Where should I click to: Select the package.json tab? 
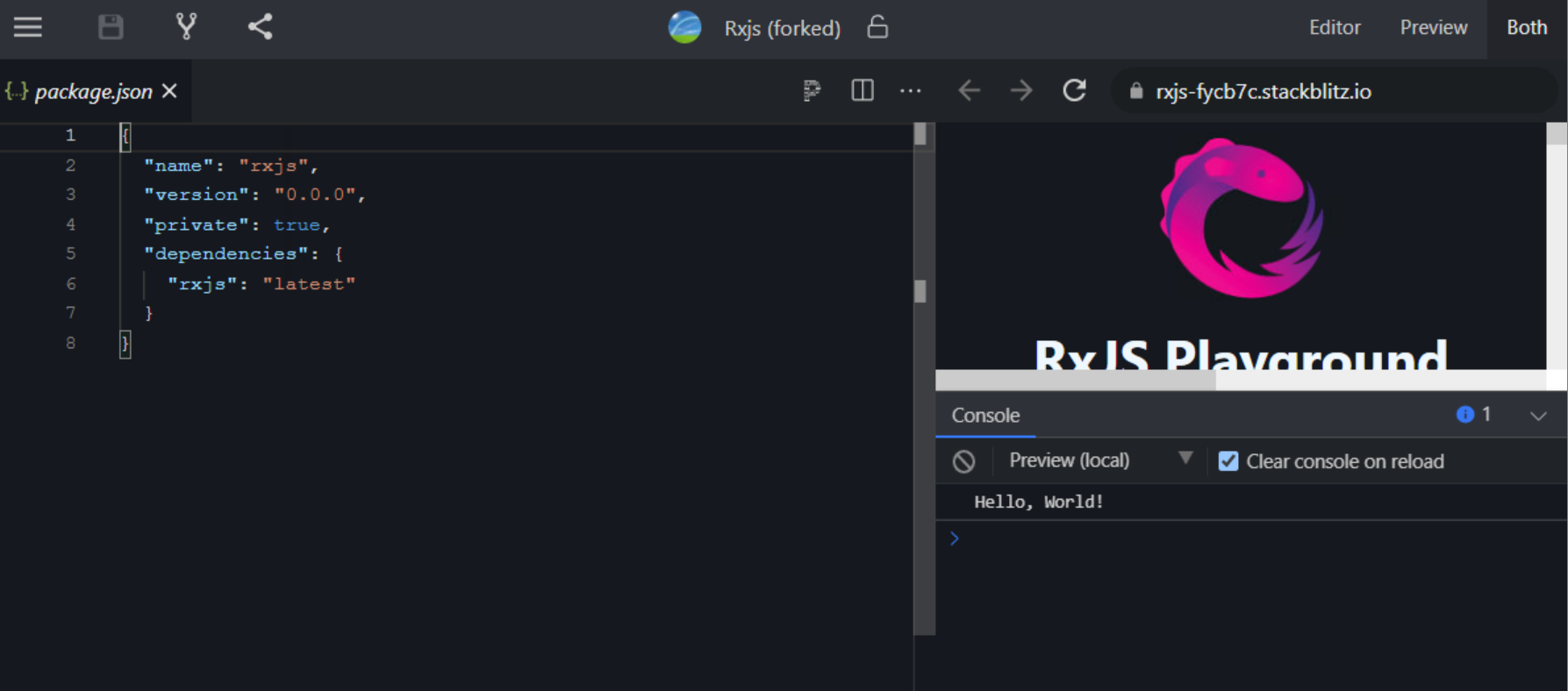pos(94,91)
